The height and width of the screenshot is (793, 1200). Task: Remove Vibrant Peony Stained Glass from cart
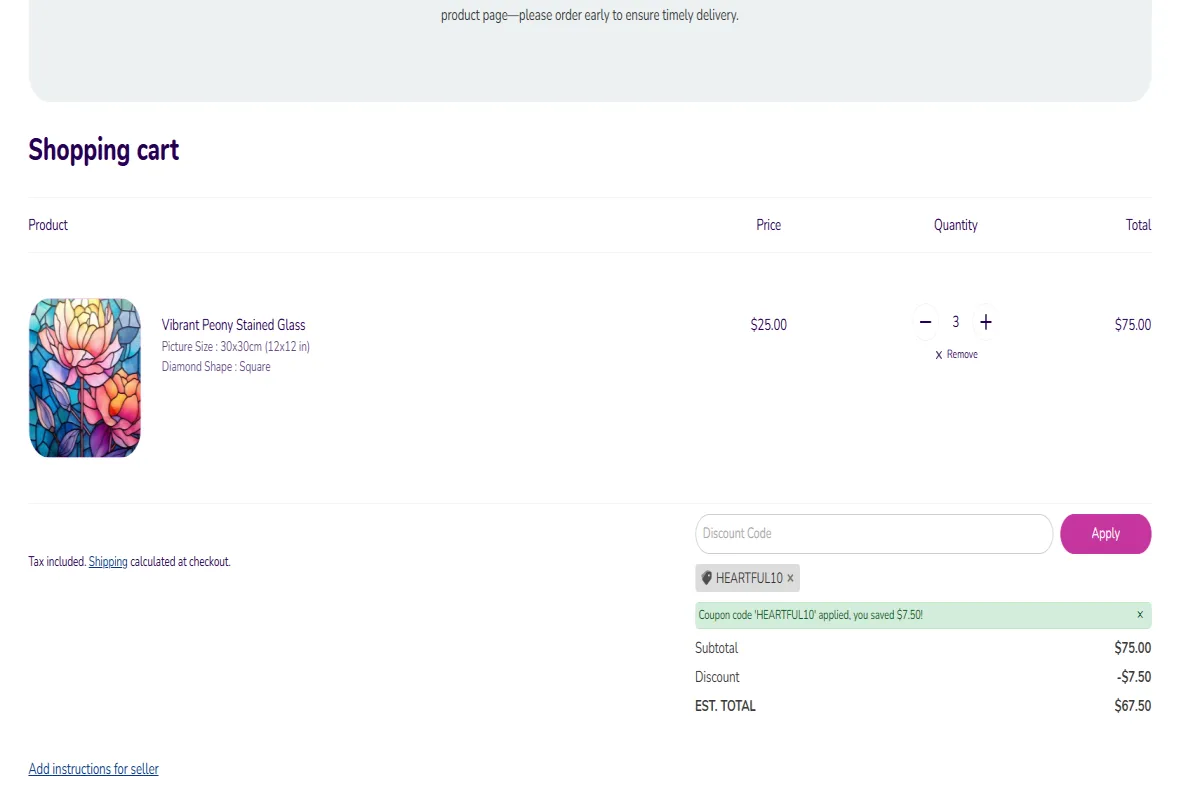(956, 355)
